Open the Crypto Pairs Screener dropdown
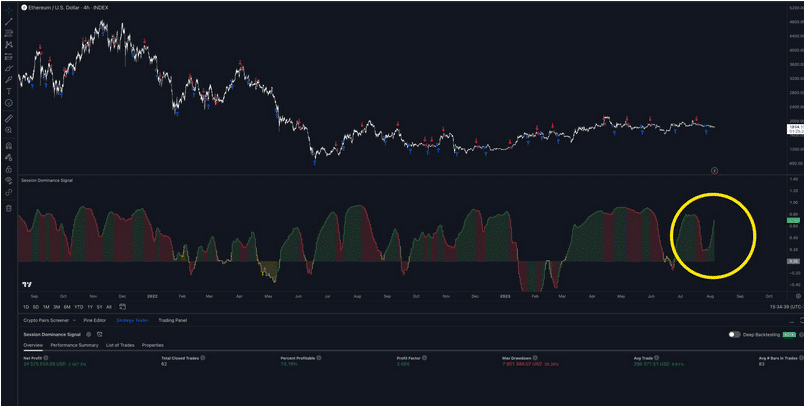 [x=49, y=320]
